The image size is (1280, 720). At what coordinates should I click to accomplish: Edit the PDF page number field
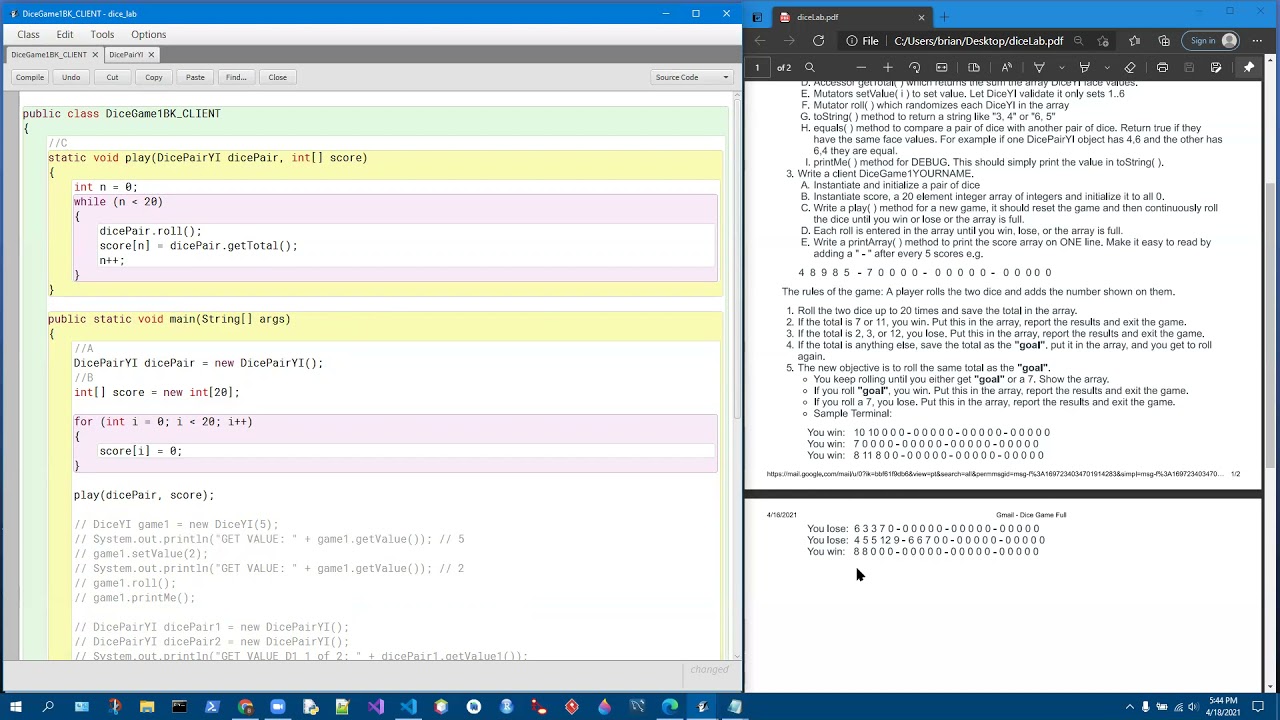click(758, 67)
